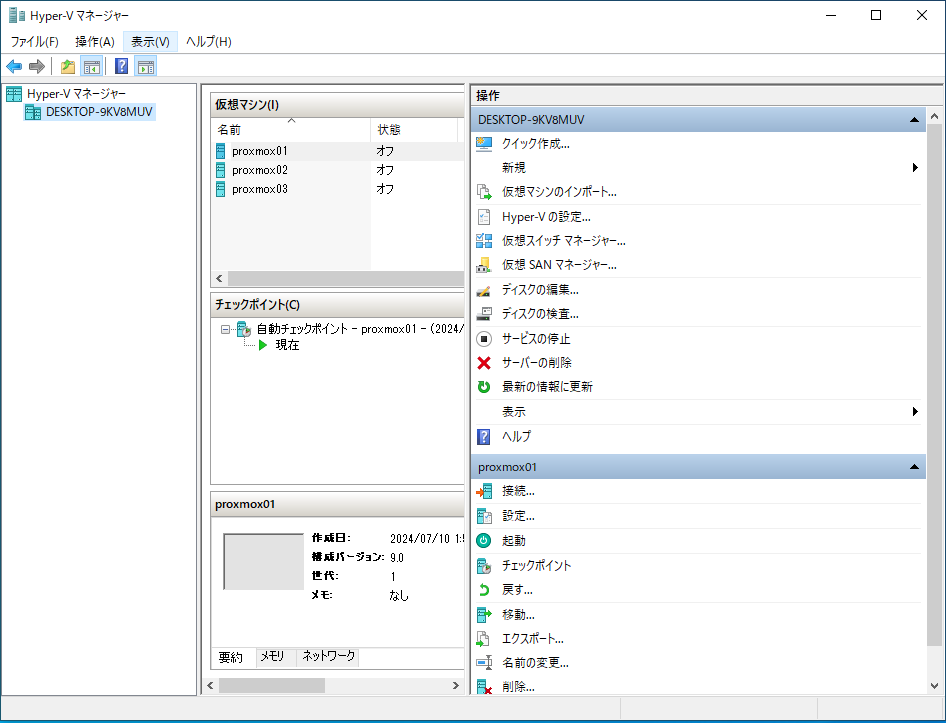Click the Quick Create (クイック作成) icon

[x=484, y=143]
